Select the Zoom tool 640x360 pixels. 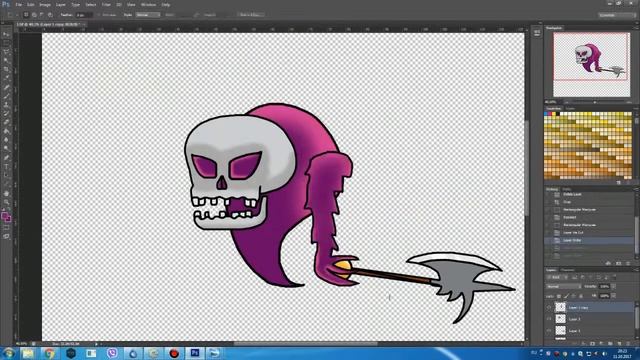(6, 202)
